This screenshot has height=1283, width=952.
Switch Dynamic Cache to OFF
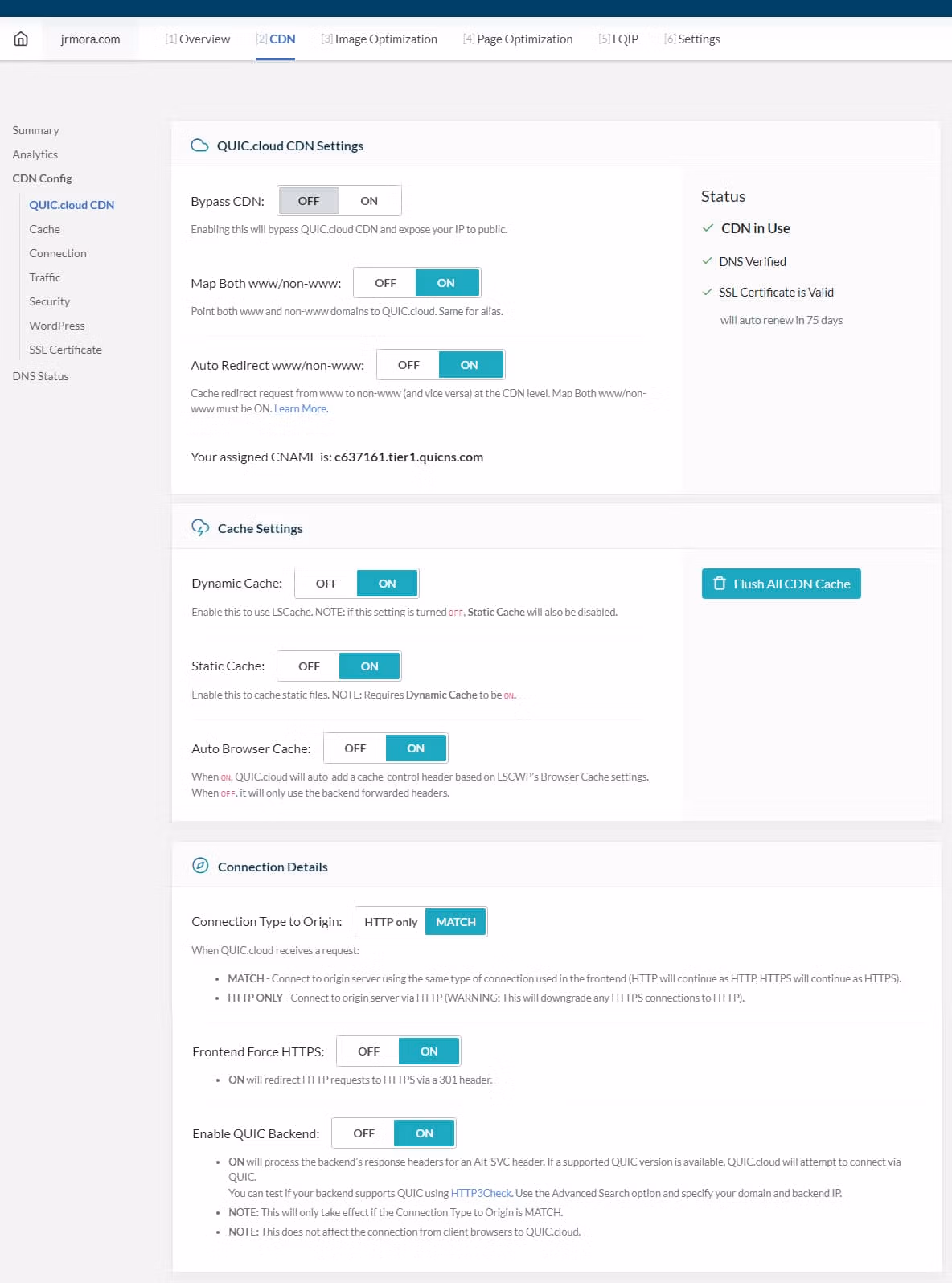pyautogui.click(x=326, y=584)
